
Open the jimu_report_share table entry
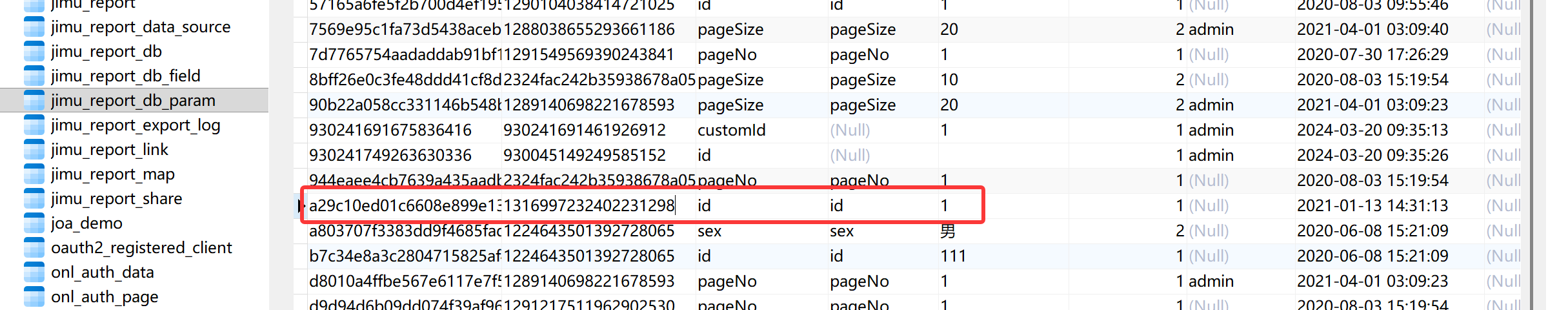click(x=116, y=199)
